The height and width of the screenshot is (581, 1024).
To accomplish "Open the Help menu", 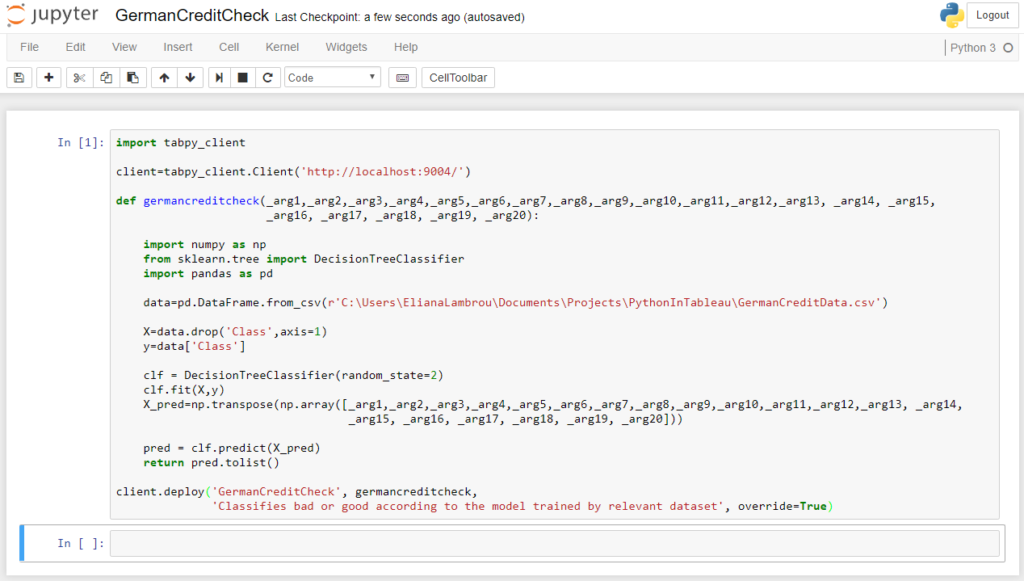I will tap(406, 47).
